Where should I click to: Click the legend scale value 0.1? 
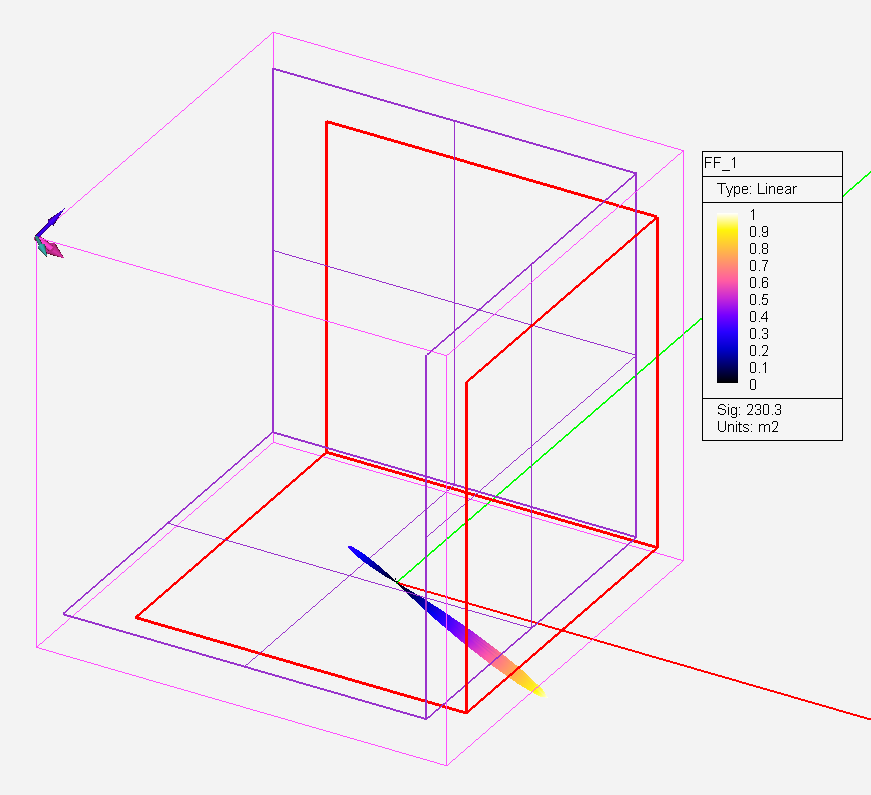coord(758,368)
